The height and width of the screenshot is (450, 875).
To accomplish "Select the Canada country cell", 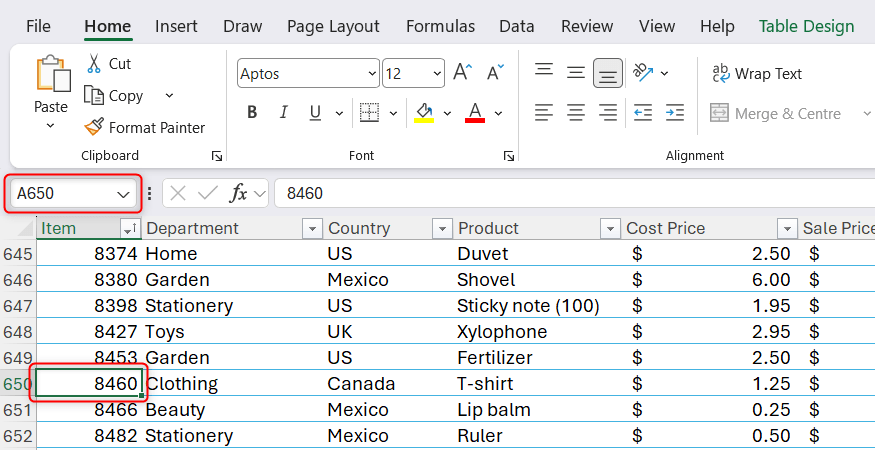I will (x=388, y=384).
